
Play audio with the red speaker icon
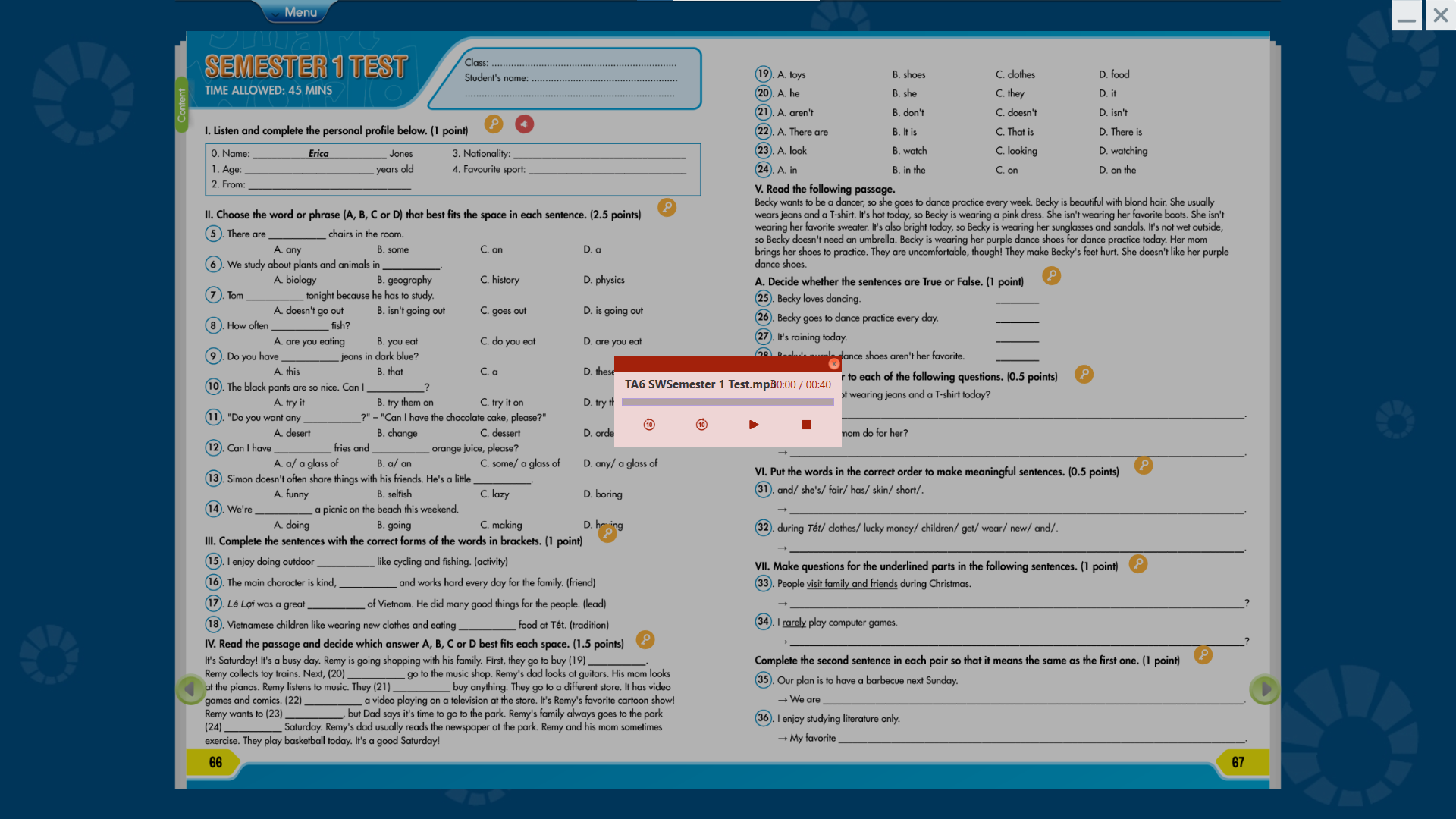pos(525,124)
